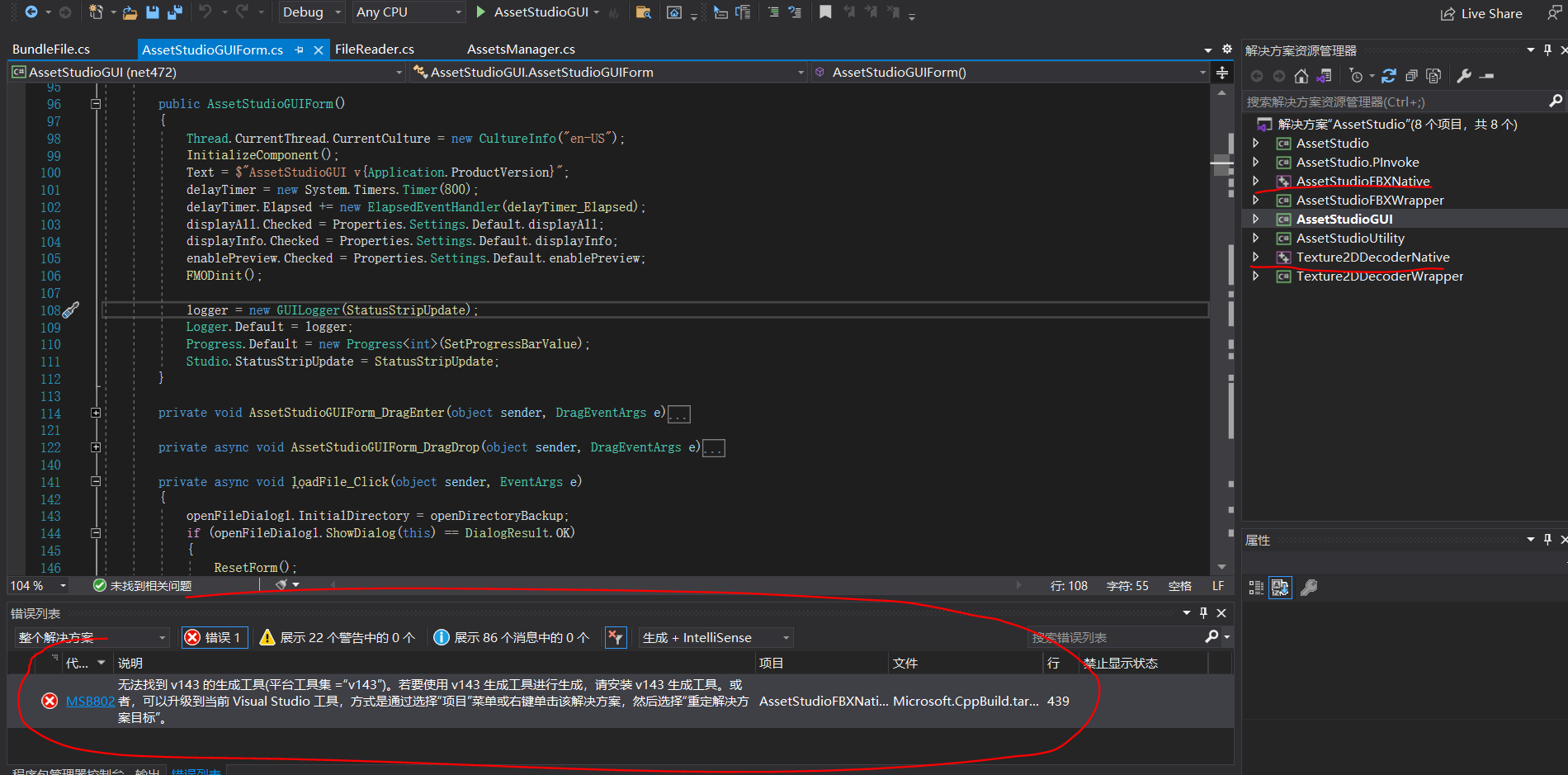Image resolution: width=1568 pixels, height=775 pixels.
Task: Switch to the FileReader.cs tab
Action: coord(375,50)
